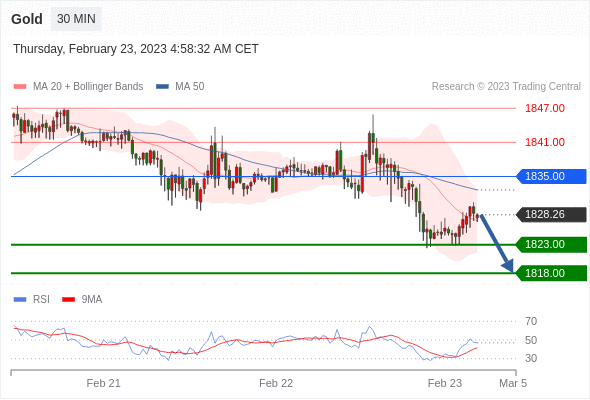Click the 1847.00 resistance label
Screen dimensions: 590x400
[x=545, y=108]
